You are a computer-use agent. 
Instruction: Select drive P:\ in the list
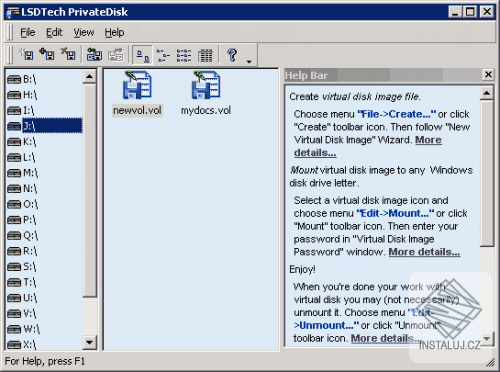tap(22, 220)
